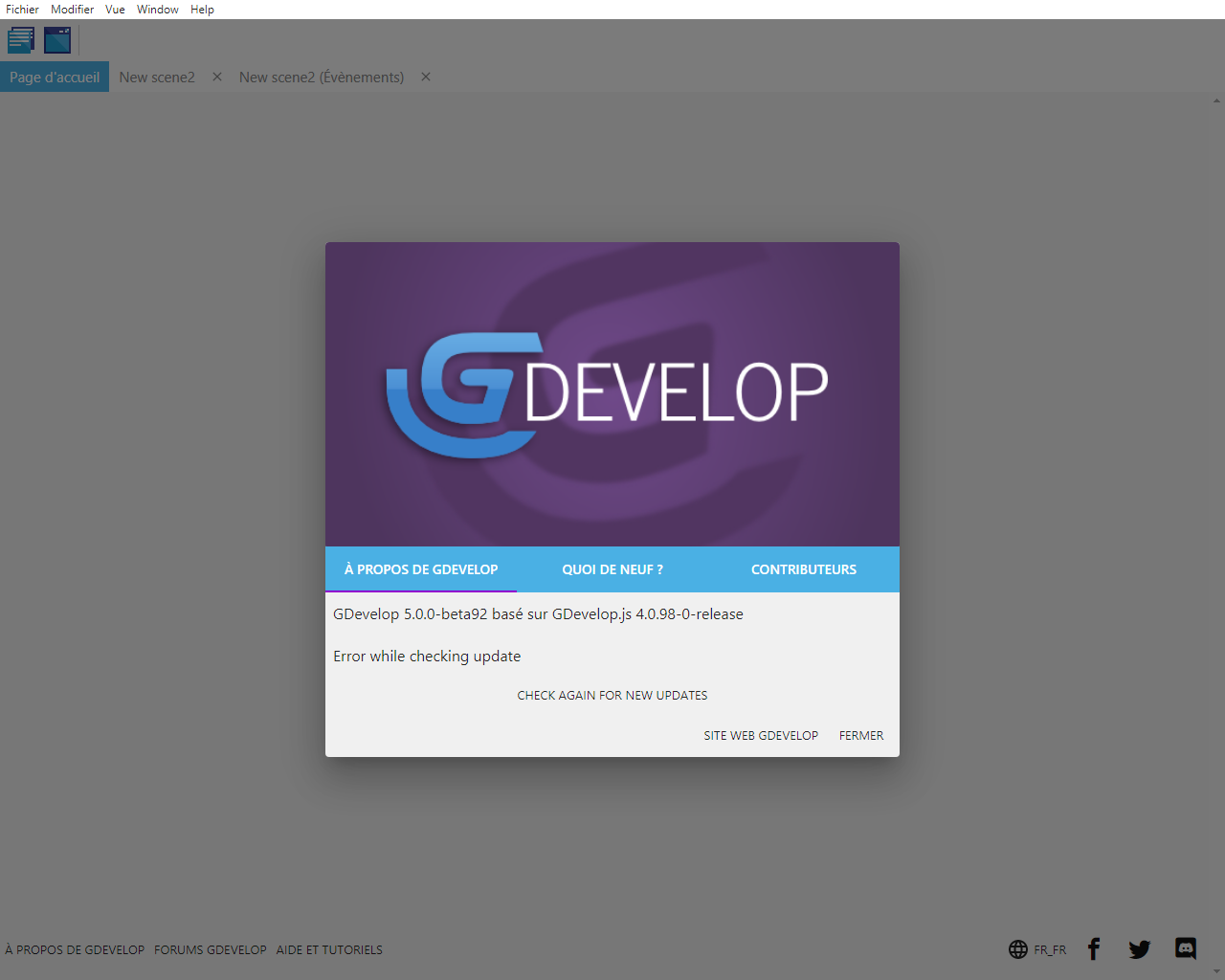Open Site web GDevelop from the dialog
The image size is (1225, 980).
(x=761, y=736)
